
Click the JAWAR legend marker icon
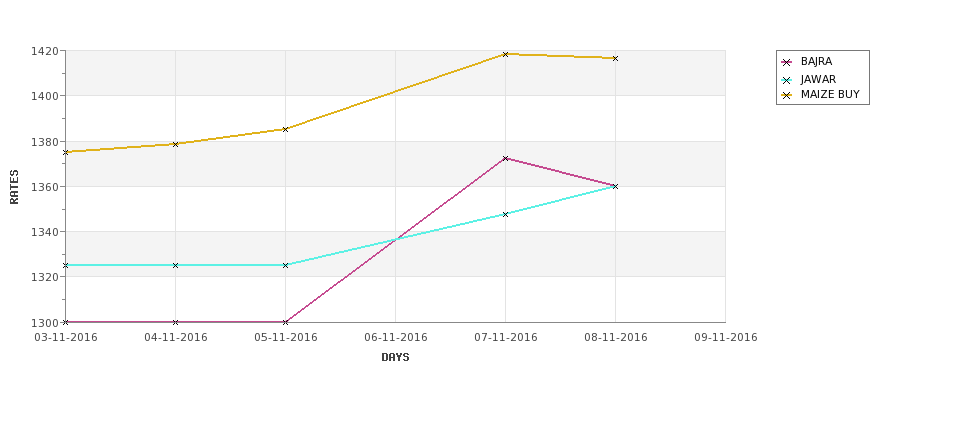pos(787,80)
